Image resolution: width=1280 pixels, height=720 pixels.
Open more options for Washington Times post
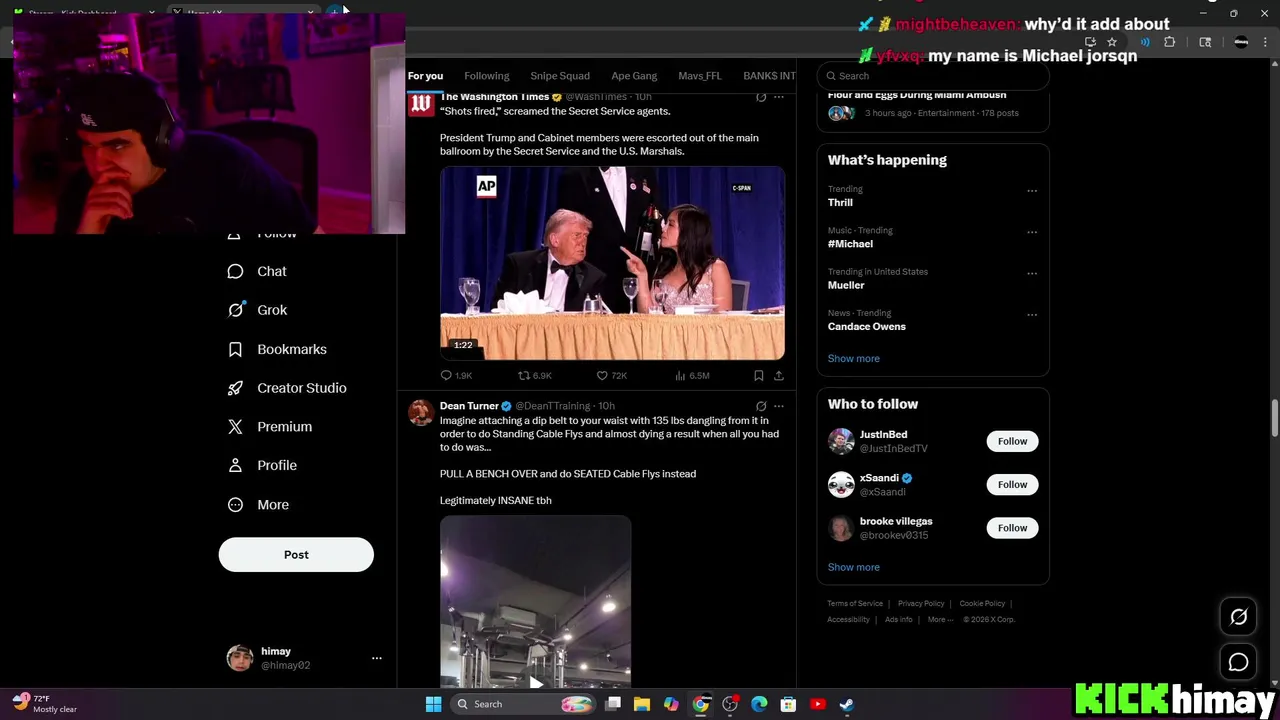click(779, 97)
